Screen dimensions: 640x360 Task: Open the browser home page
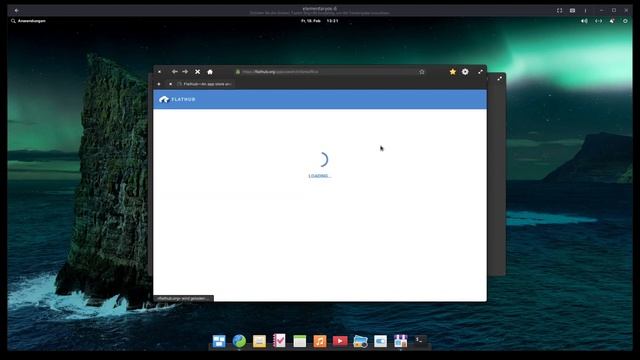tap(210, 72)
